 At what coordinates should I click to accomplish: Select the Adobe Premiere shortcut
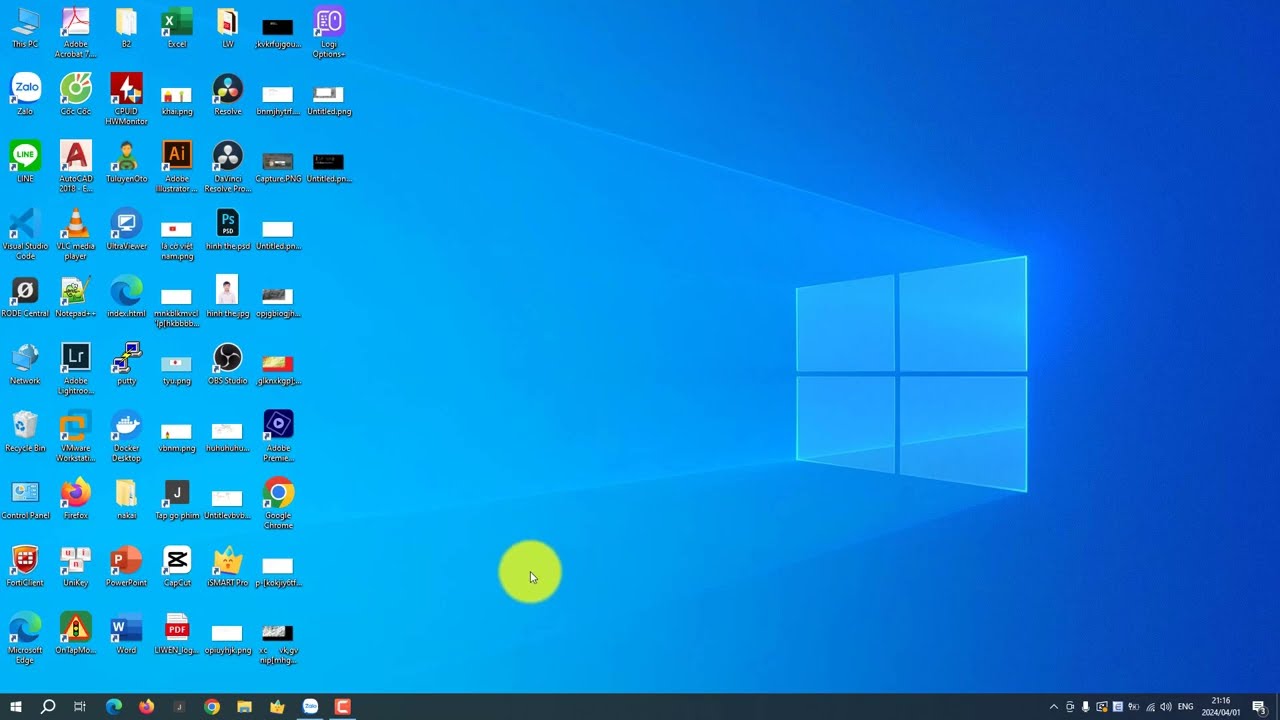tap(278, 437)
